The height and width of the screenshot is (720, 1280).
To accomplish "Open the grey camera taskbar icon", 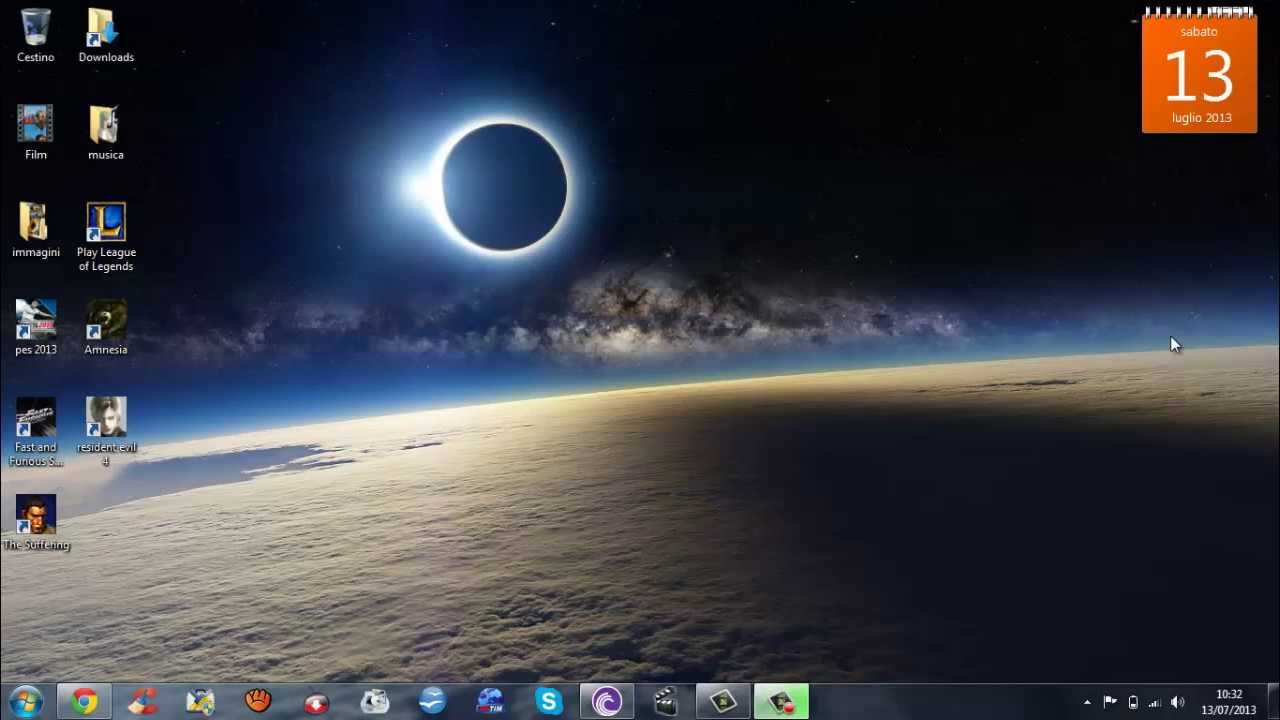I will [375, 702].
